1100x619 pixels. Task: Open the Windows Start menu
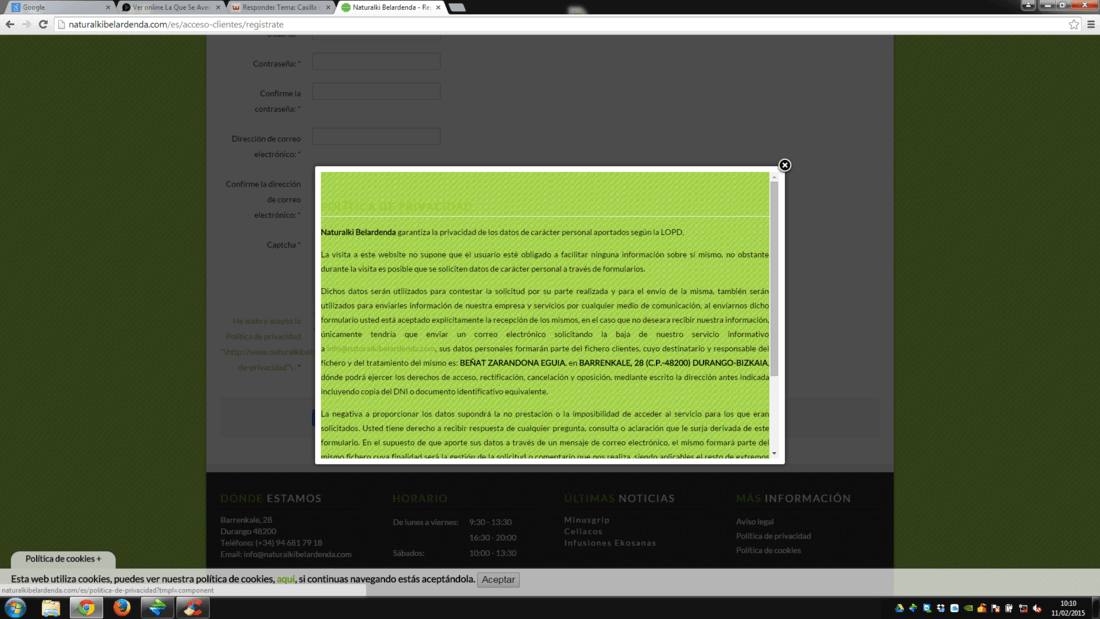click(15, 608)
